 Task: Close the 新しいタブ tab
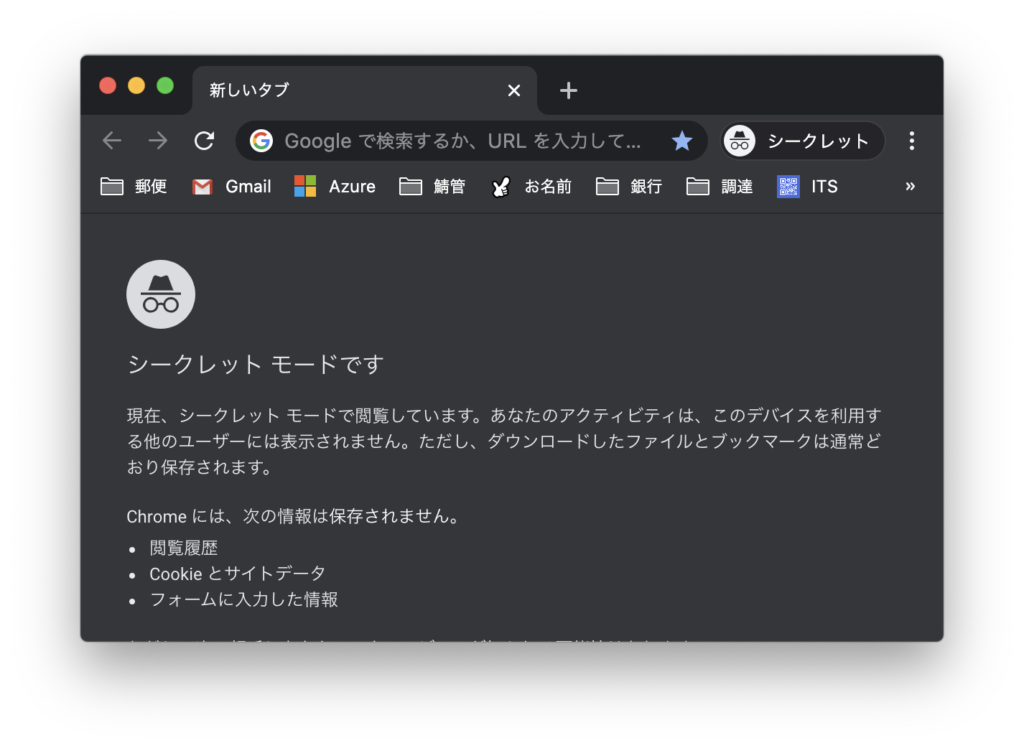tap(514, 90)
